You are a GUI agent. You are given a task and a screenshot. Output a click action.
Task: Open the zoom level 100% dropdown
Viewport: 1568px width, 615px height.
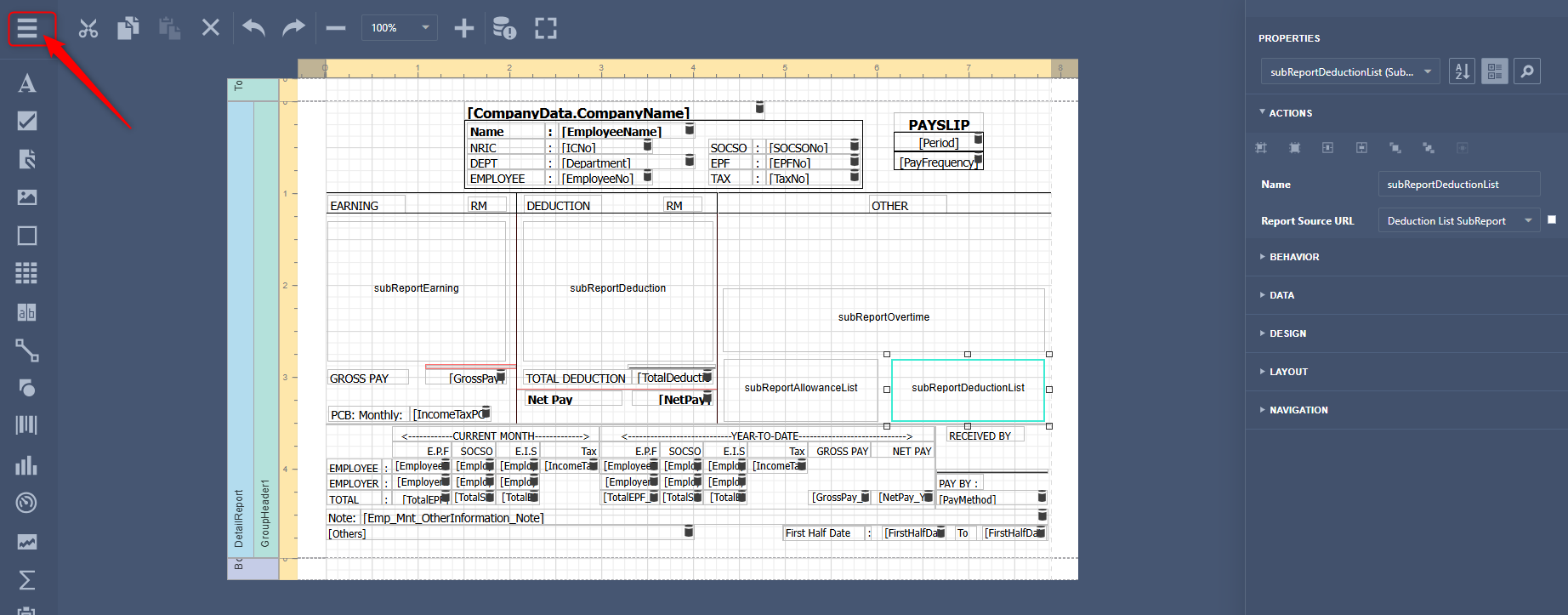click(x=400, y=28)
